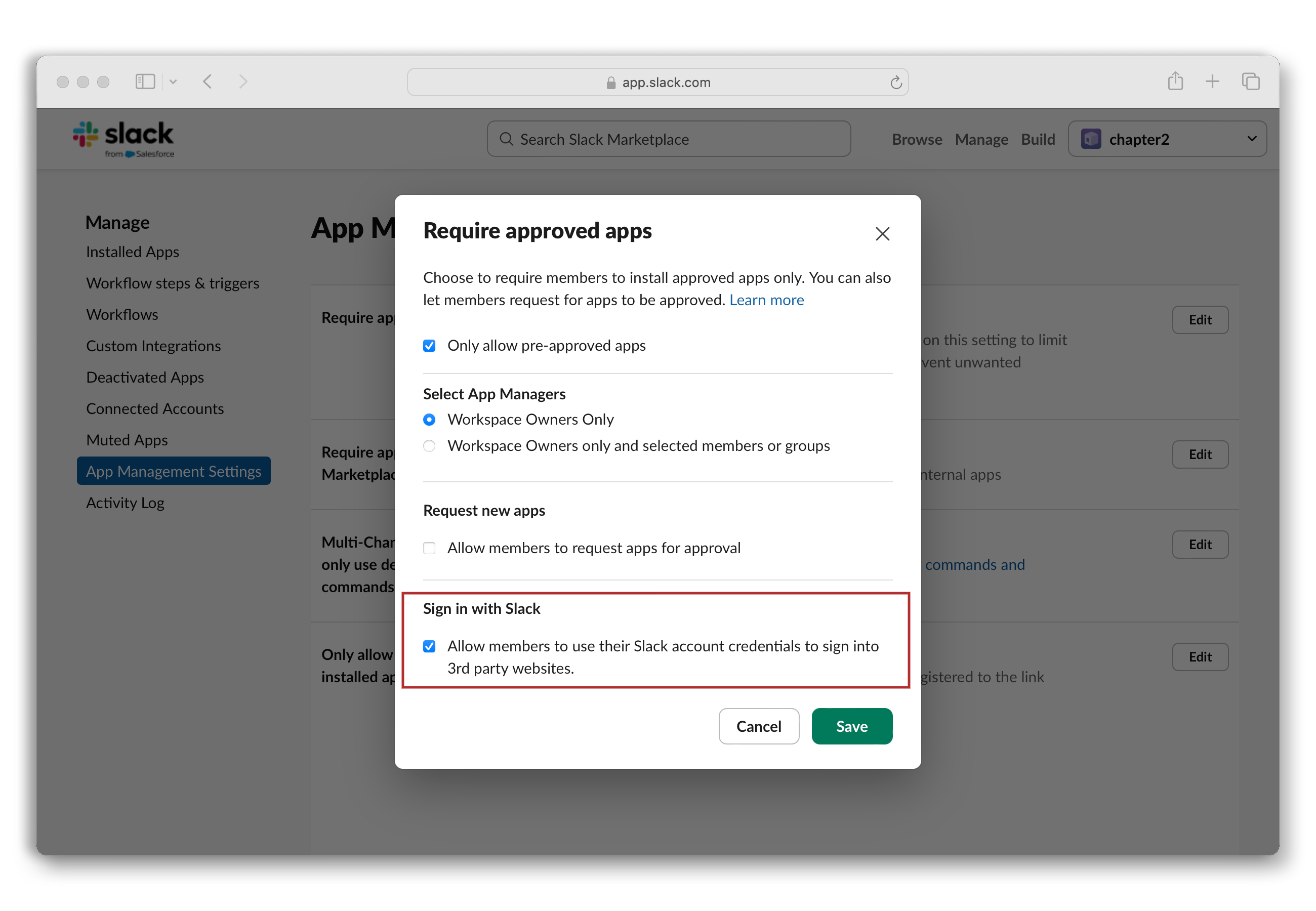Reload the page with the refresh icon
Screen dimensions: 1316x911
point(895,82)
